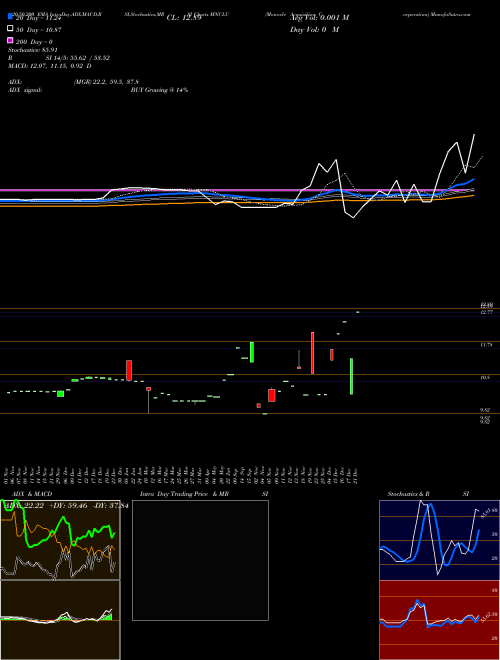The height and width of the screenshot is (660, 500).
Task: Click the 'Avg Vol: 0.001 M' label
Action: click(x=319, y=18)
